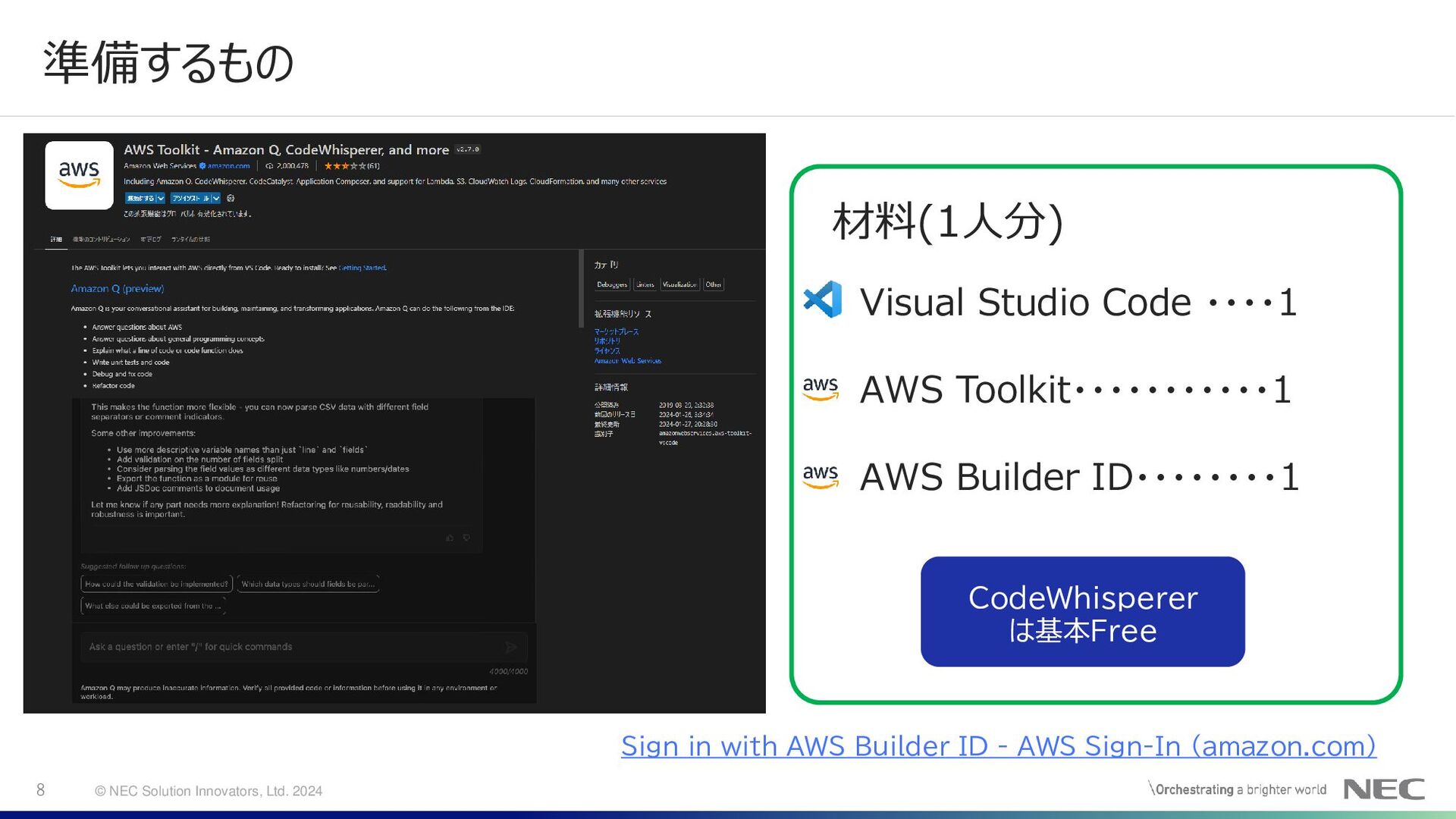
Task: Click the Other category tag
Action: (x=714, y=284)
